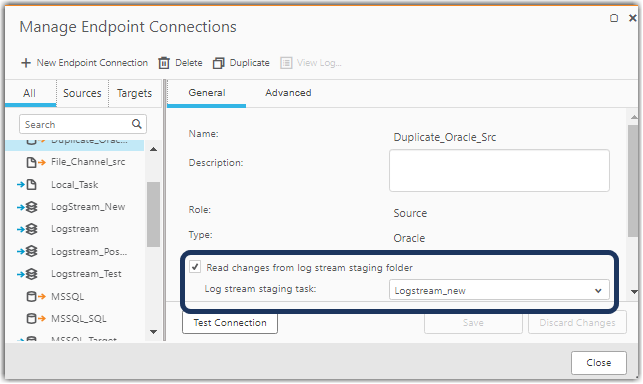Select MSSQL in the endpoint list

coord(75,296)
